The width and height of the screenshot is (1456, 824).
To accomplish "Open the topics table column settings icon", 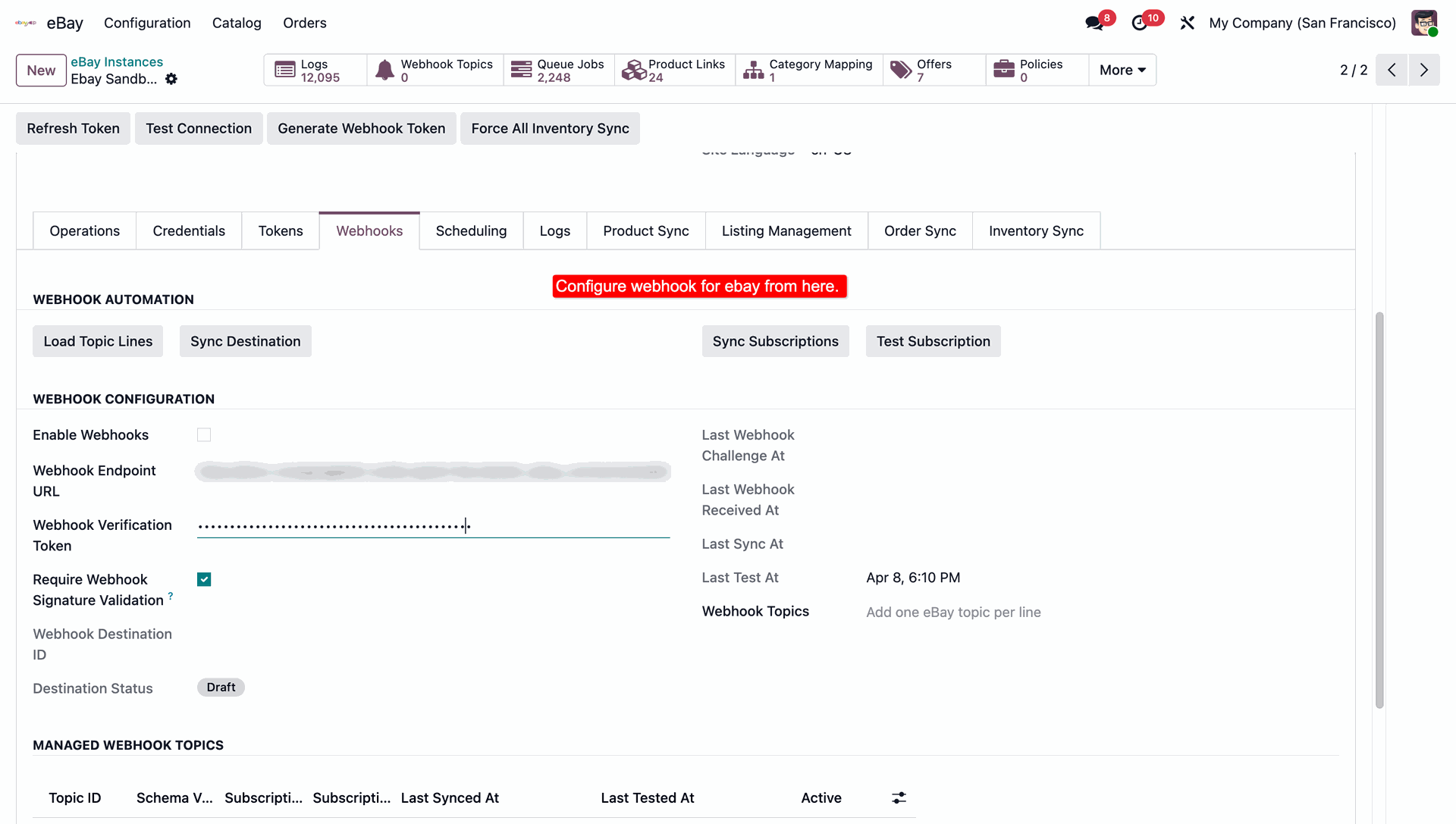I will coord(899,797).
